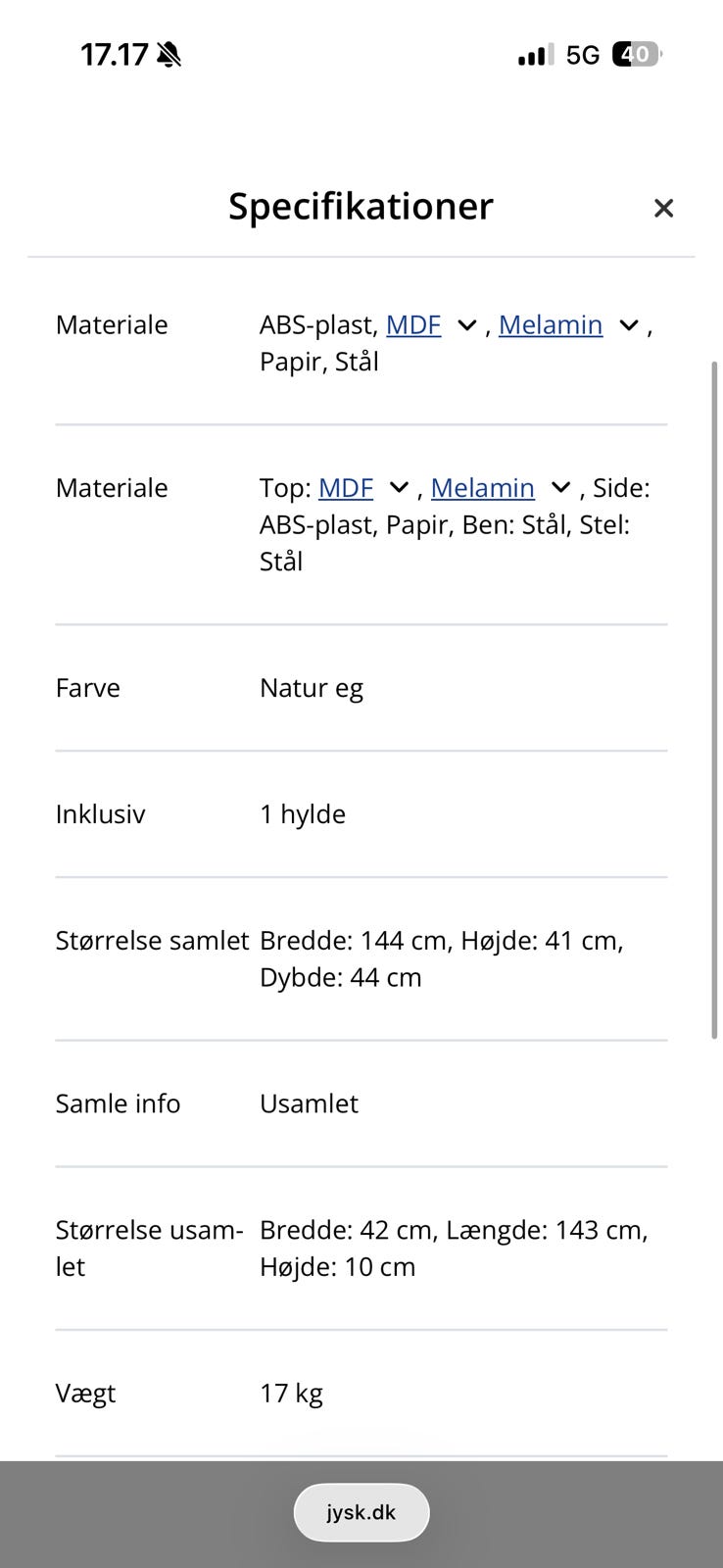Select the Specifikationer heading
Viewport: 723px width, 1568px height.
[x=361, y=206]
